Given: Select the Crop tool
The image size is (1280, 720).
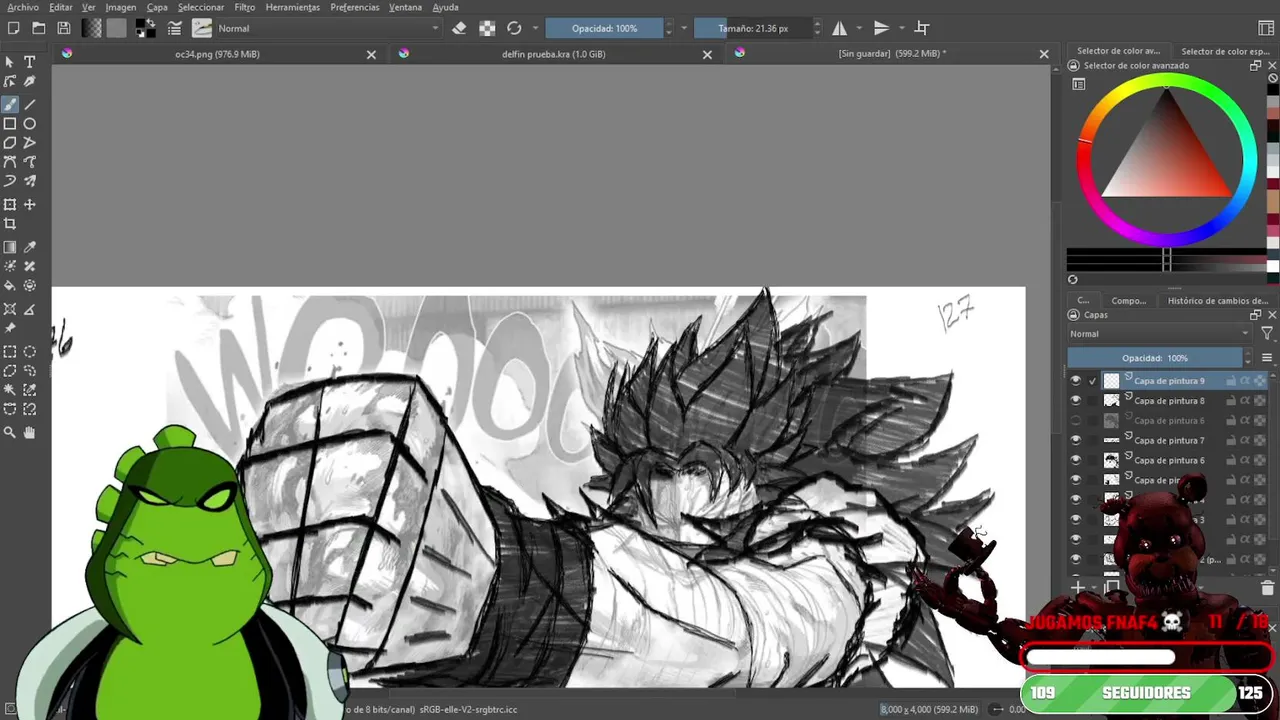Looking at the screenshot, I should pyautogui.click(x=10, y=224).
